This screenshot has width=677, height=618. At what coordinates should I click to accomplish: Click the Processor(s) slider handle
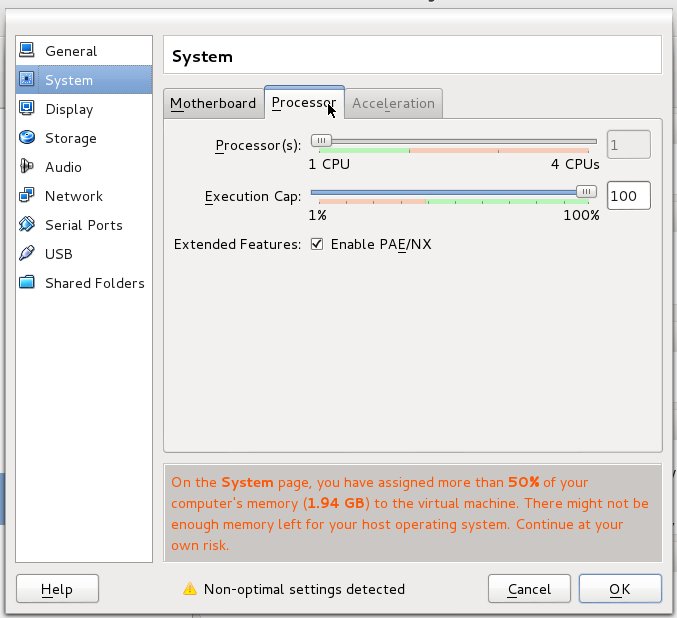tap(321, 141)
